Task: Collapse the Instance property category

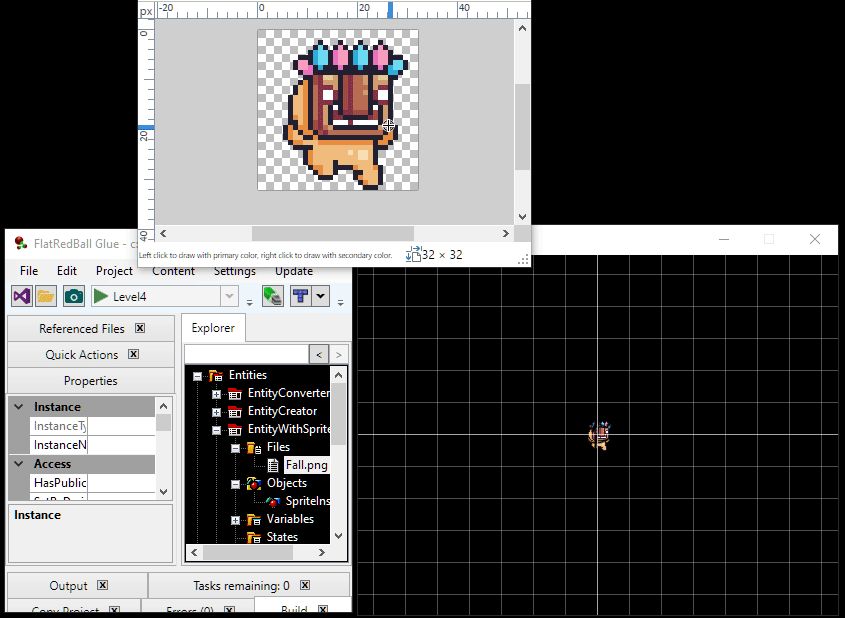Action: pyautogui.click(x=18, y=407)
